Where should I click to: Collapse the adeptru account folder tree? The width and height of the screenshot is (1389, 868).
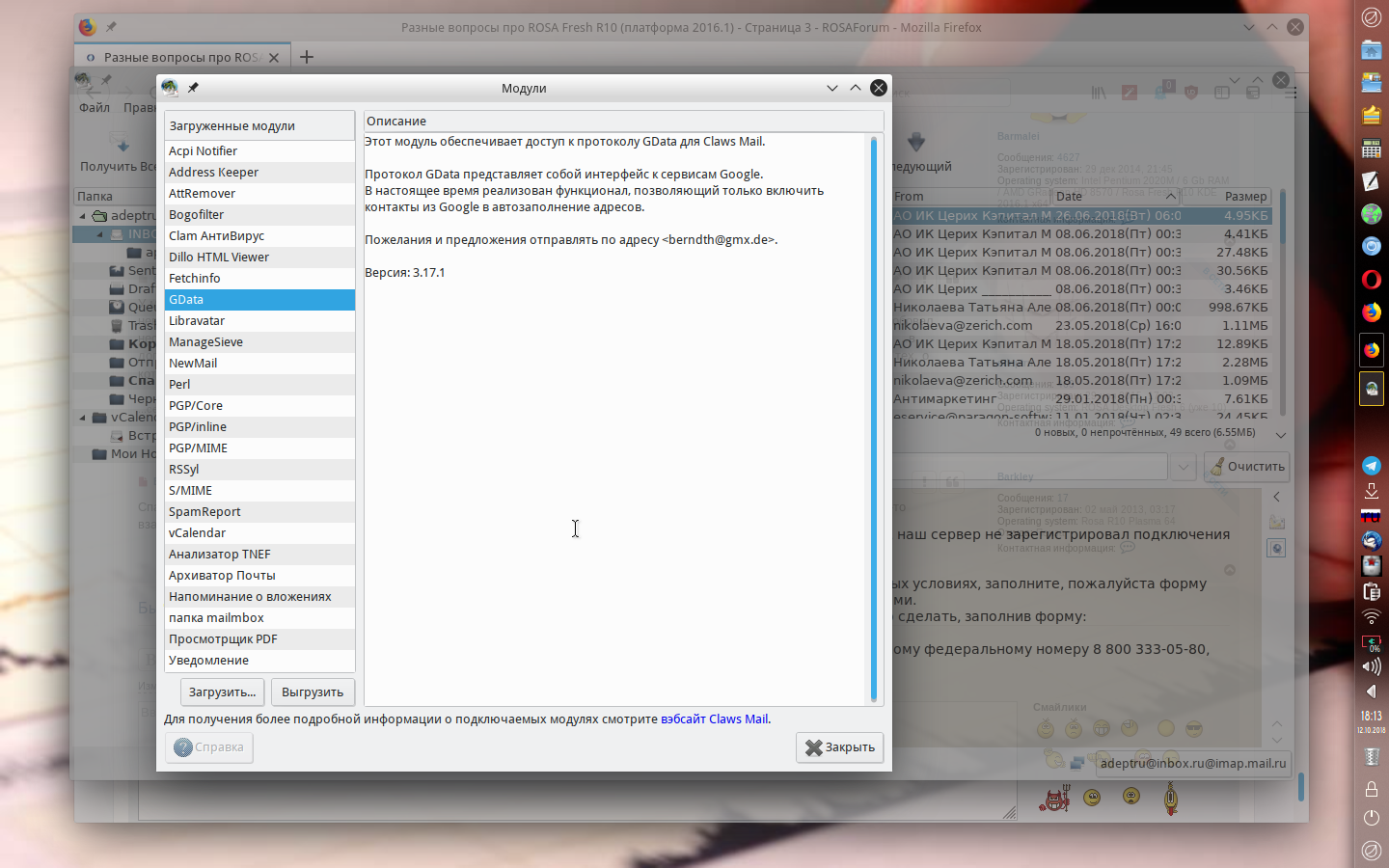coord(82,216)
